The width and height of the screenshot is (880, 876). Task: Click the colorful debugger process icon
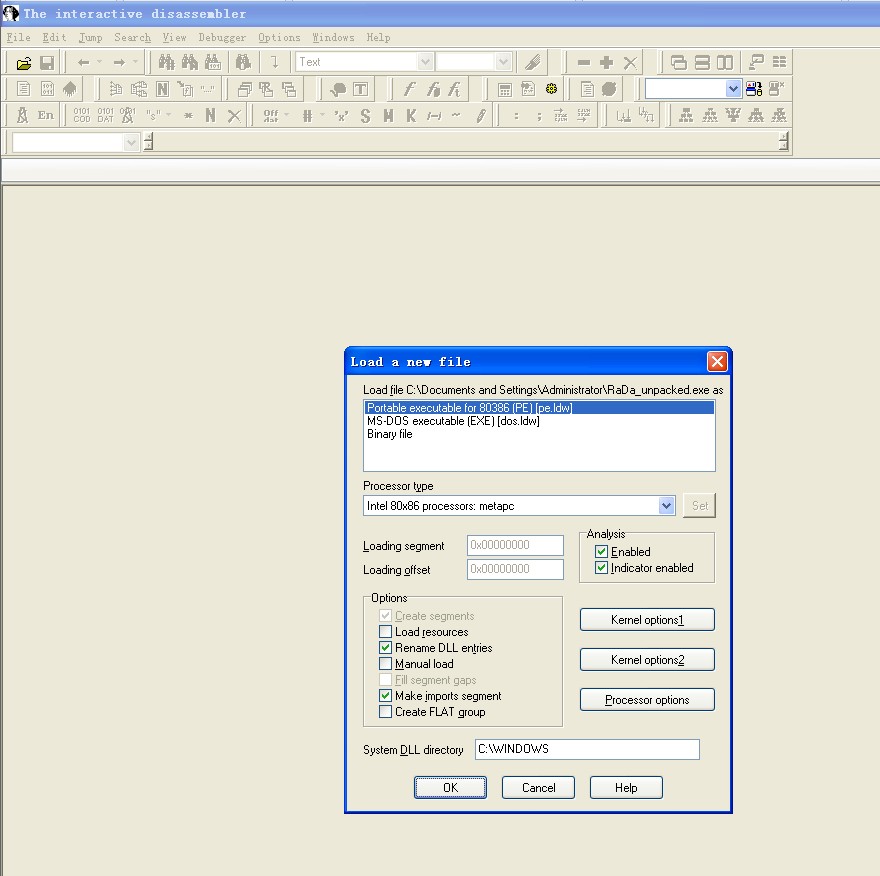pos(754,89)
